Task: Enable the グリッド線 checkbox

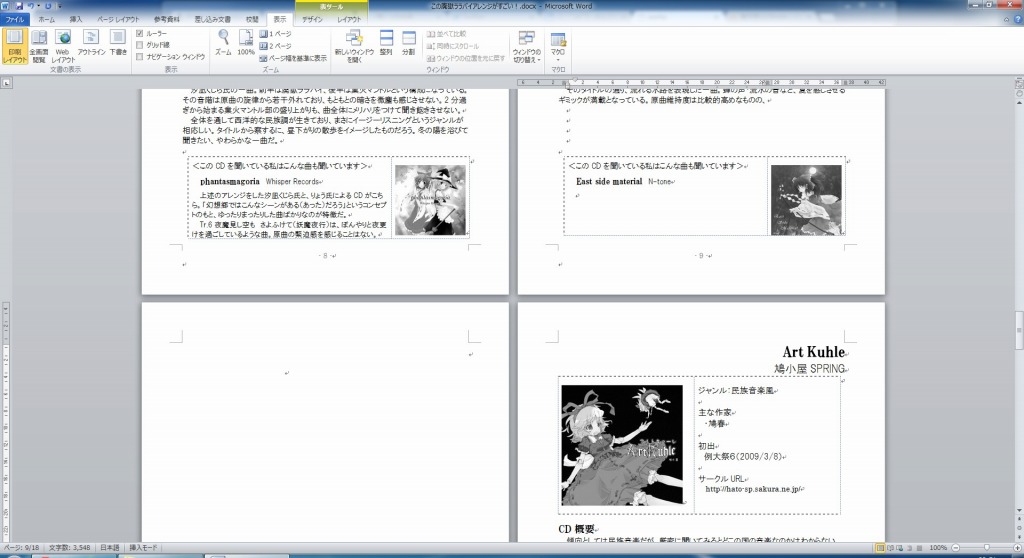Action: click(x=139, y=45)
